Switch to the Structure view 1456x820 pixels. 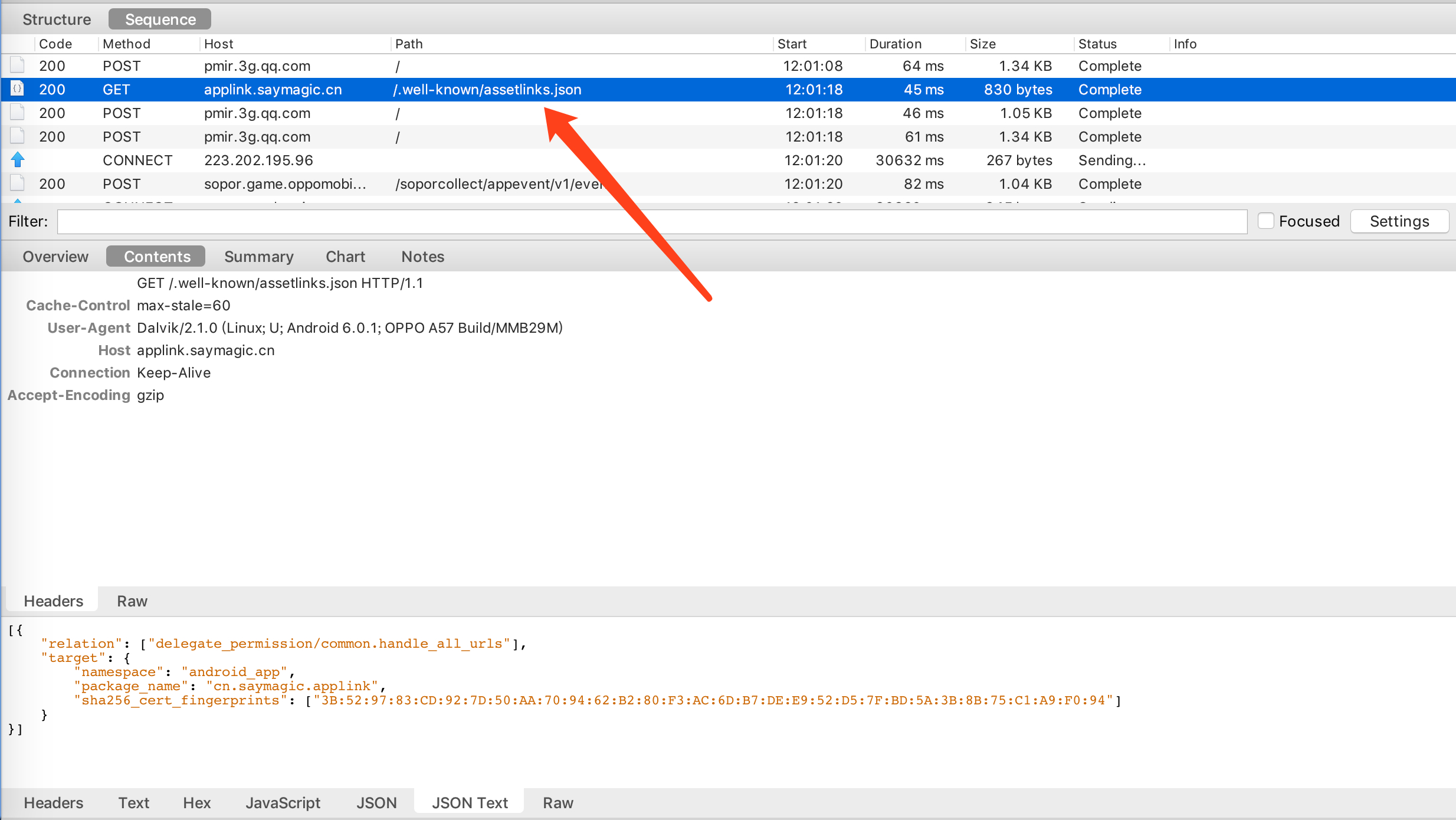click(x=57, y=19)
